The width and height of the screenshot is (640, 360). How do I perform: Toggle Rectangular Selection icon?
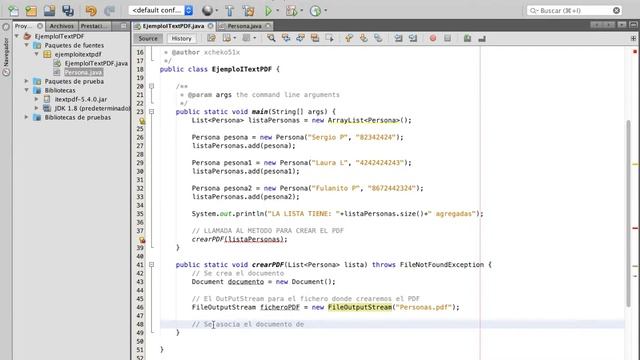pyautogui.click(x=329, y=38)
